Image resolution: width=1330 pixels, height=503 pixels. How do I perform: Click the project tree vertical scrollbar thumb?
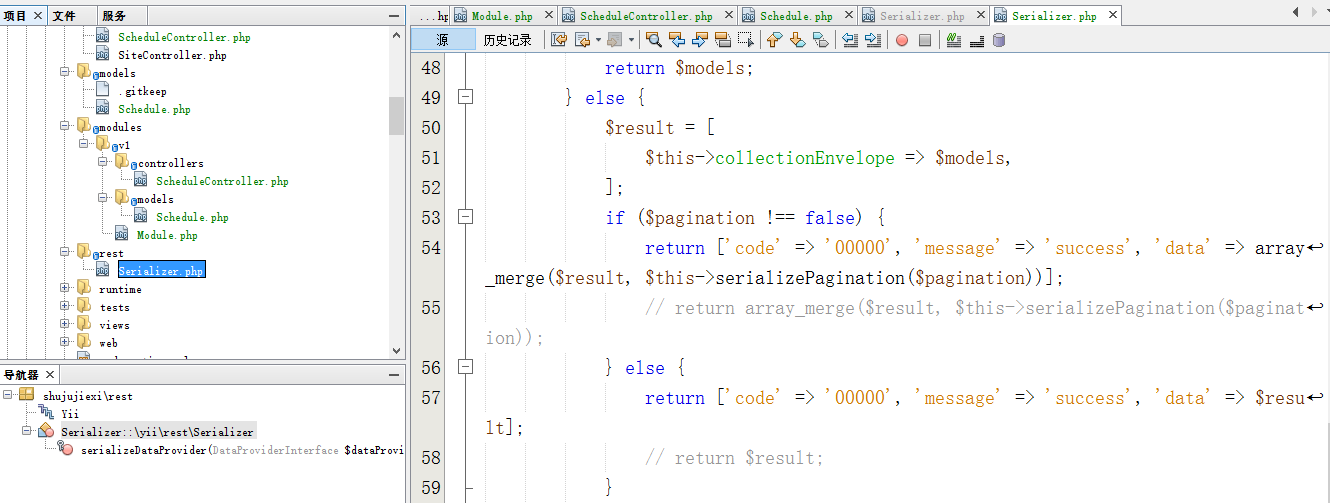396,115
